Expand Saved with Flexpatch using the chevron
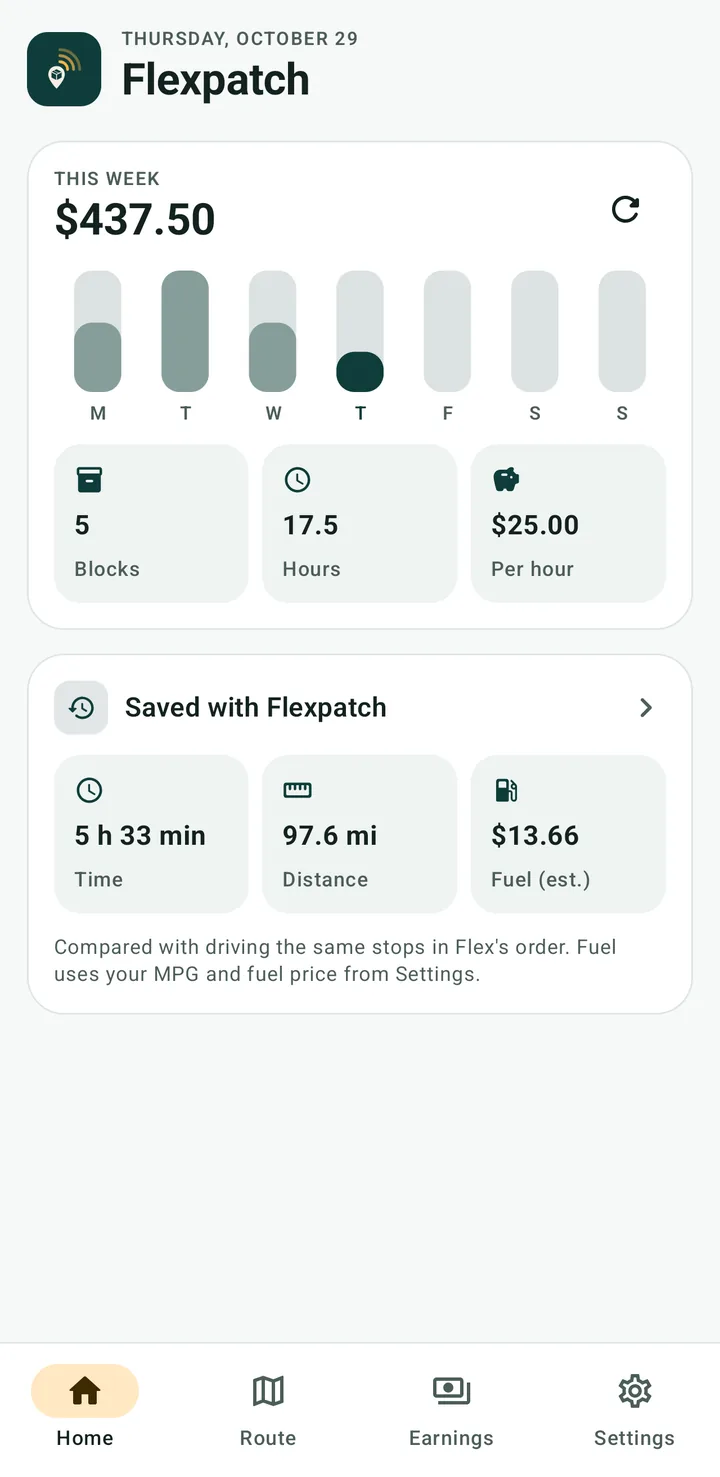Viewport: 720px width, 1477px height. coord(646,708)
